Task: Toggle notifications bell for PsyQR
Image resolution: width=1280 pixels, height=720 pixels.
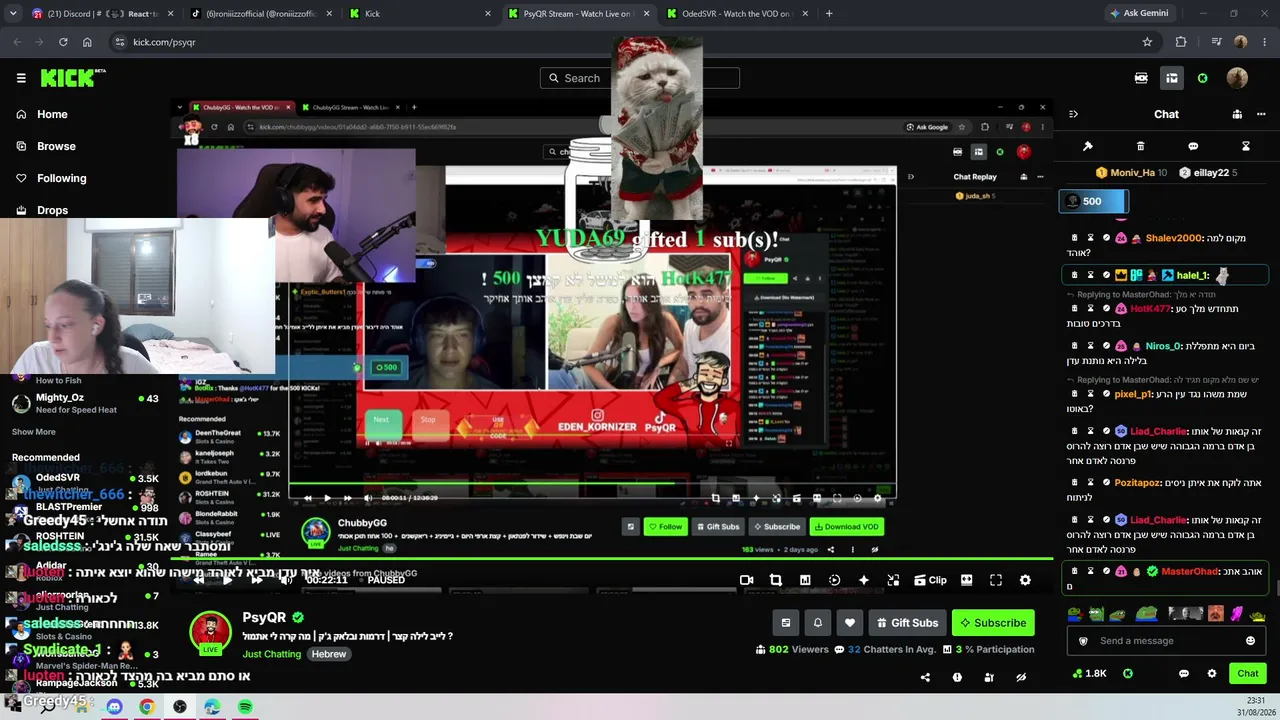Action: pos(818,623)
